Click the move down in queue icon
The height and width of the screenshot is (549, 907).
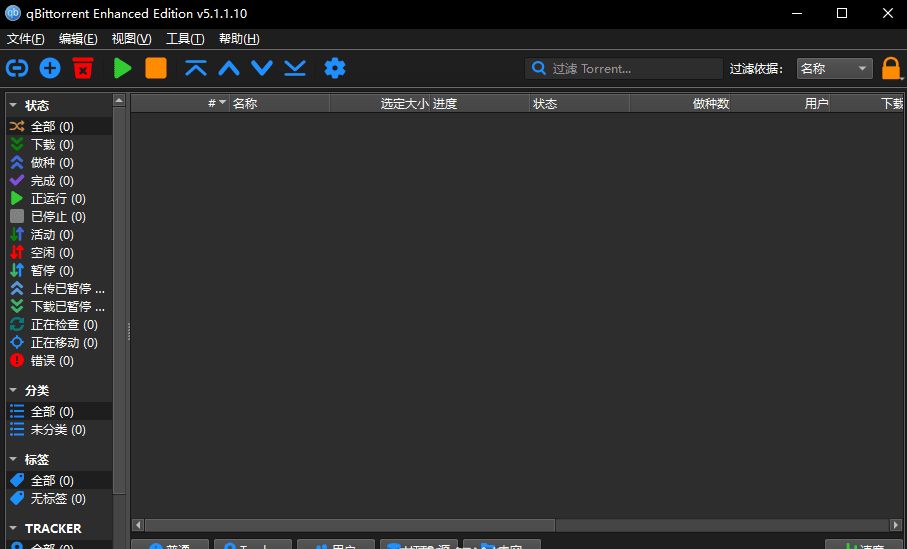tap(262, 68)
